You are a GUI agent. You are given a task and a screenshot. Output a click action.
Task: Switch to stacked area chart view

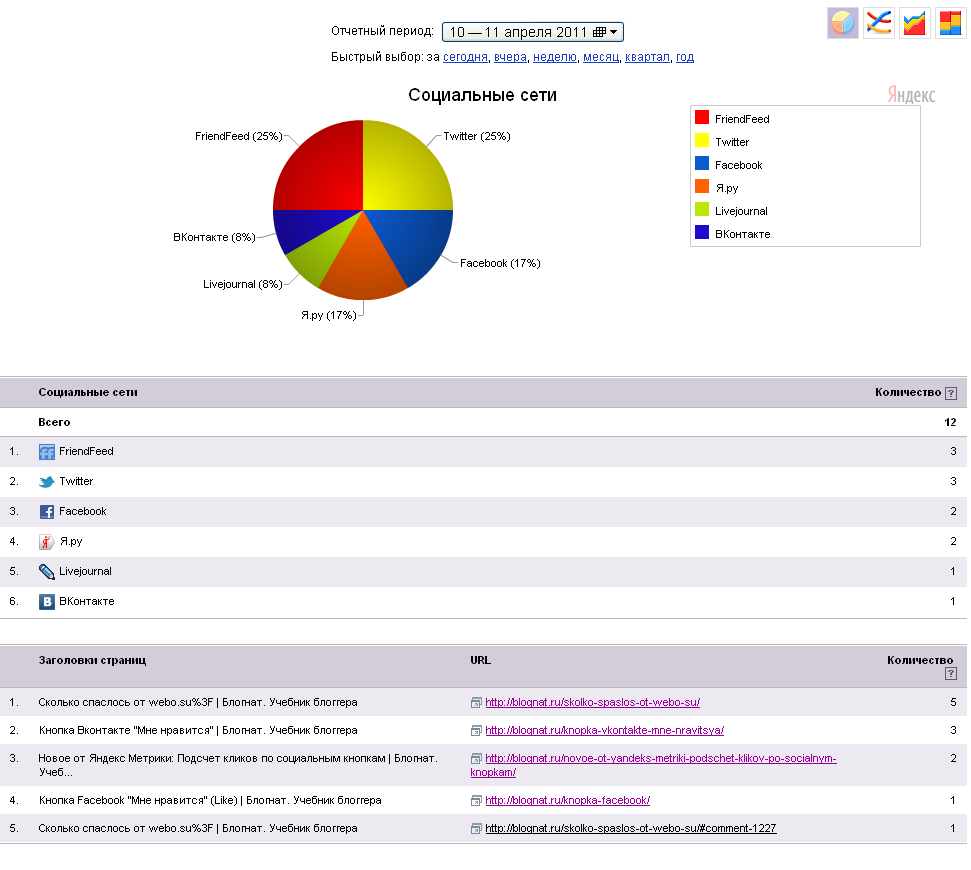(x=914, y=23)
